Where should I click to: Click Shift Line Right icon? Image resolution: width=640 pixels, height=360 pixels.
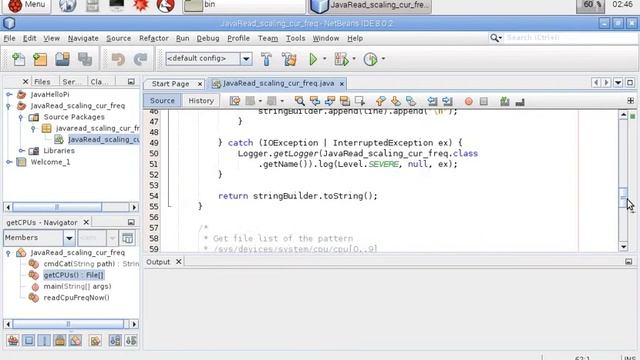[447, 101]
